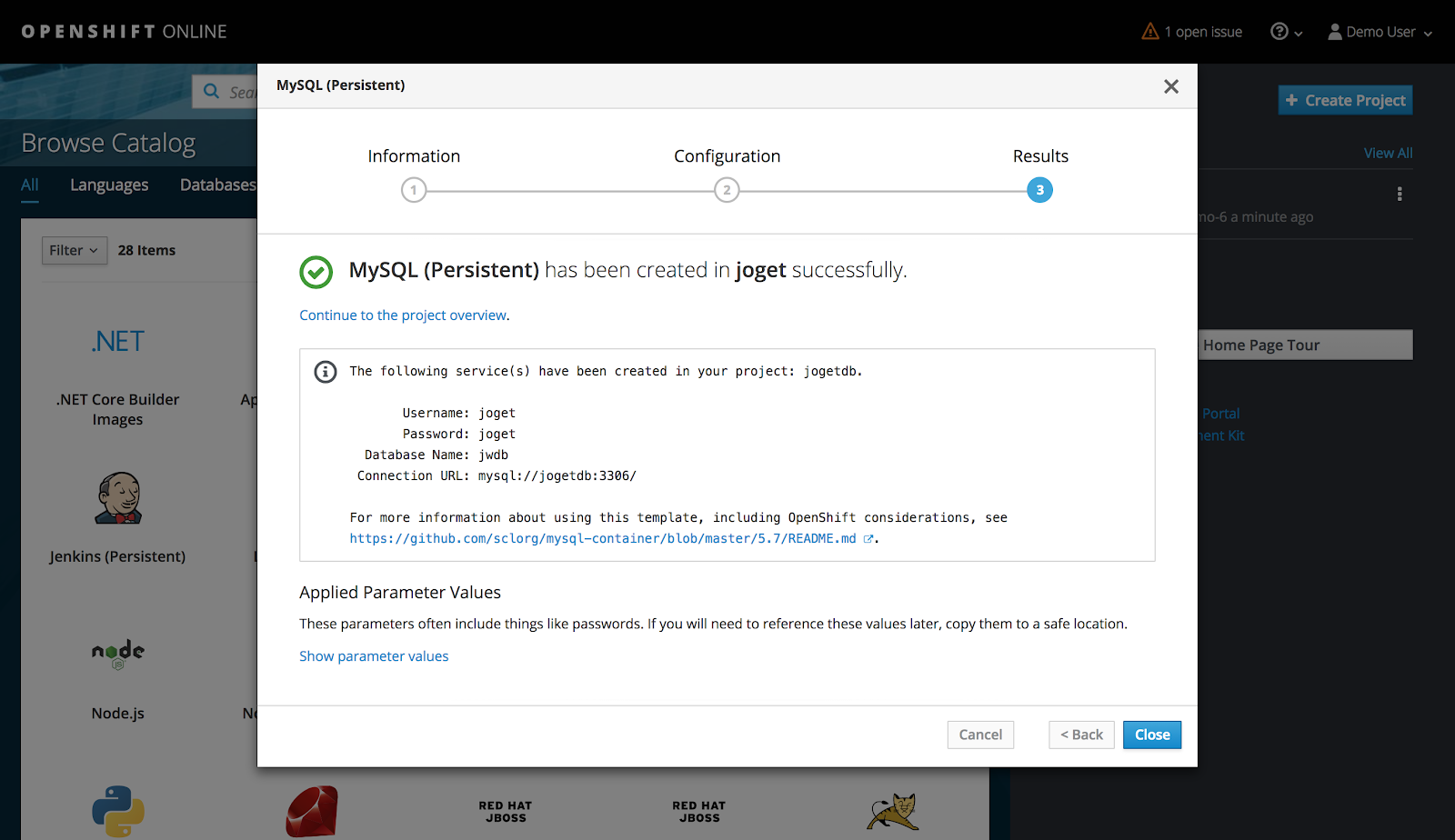Click the '28 Items' count label
The image size is (1455, 840).
pyautogui.click(x=146, y=250)
